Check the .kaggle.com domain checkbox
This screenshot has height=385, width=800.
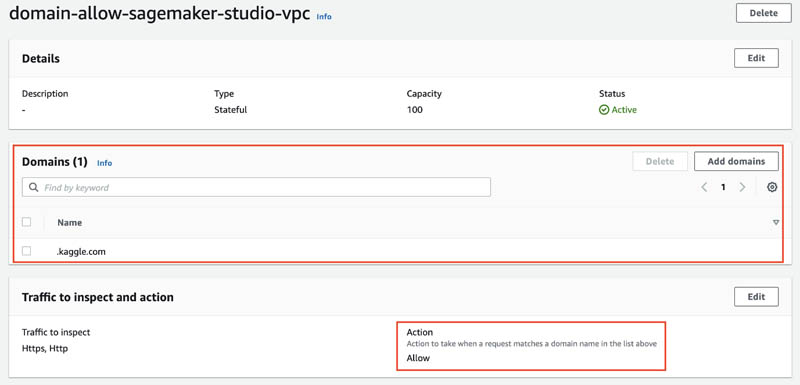pos(27,251)
